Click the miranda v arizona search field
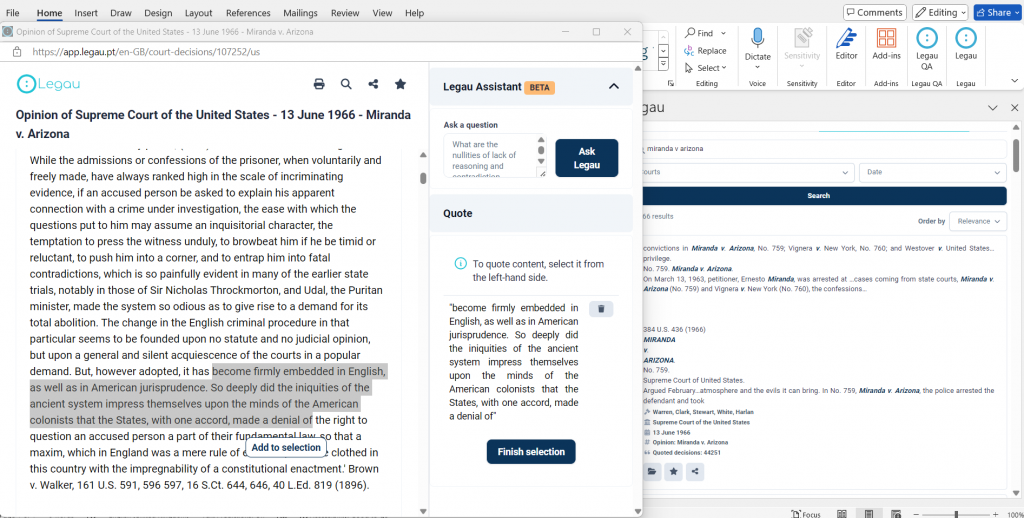This screenshot has width=1024, height=518. [824, 149]
